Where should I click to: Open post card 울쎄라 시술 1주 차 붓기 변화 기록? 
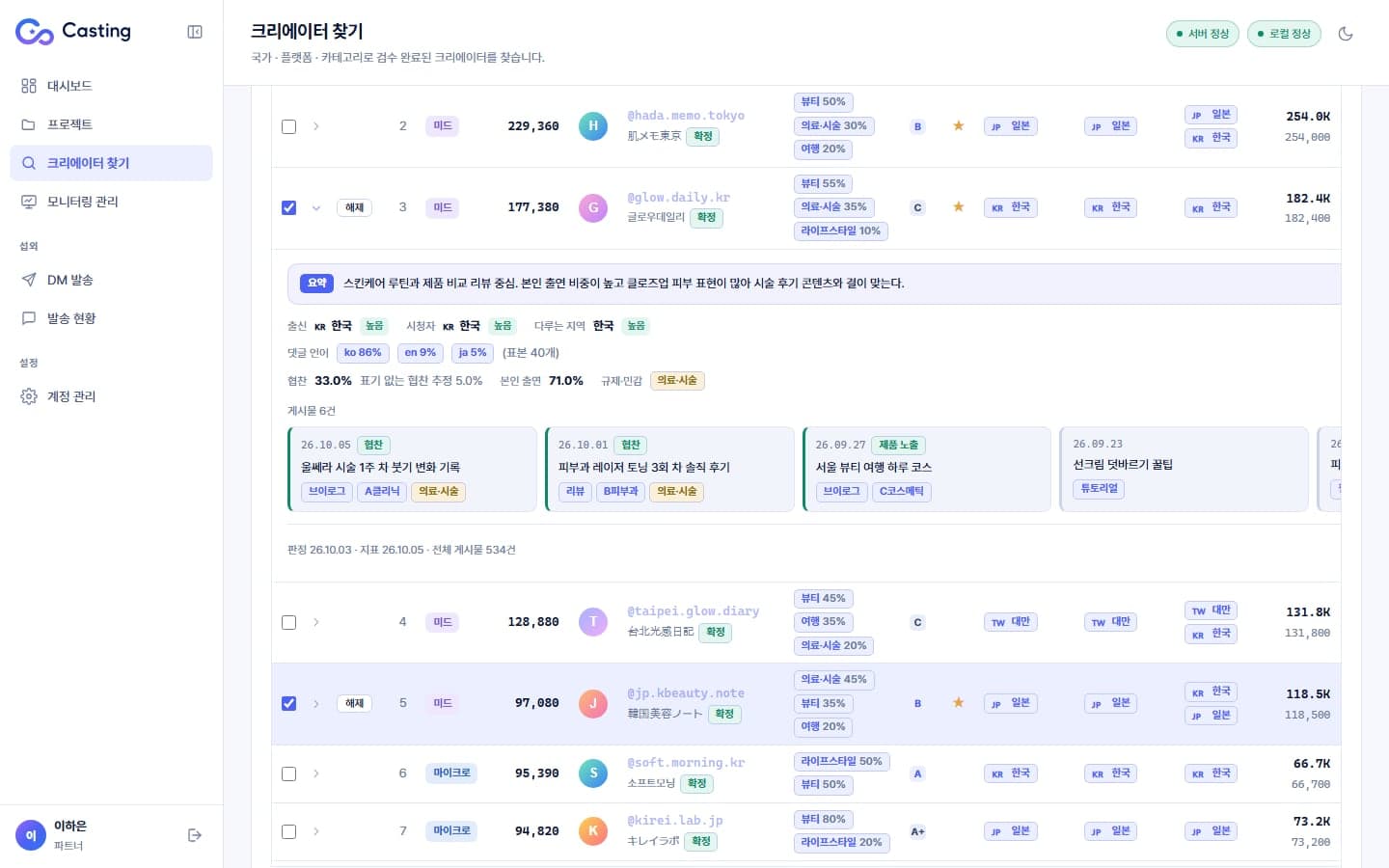[x=412, y=469]
